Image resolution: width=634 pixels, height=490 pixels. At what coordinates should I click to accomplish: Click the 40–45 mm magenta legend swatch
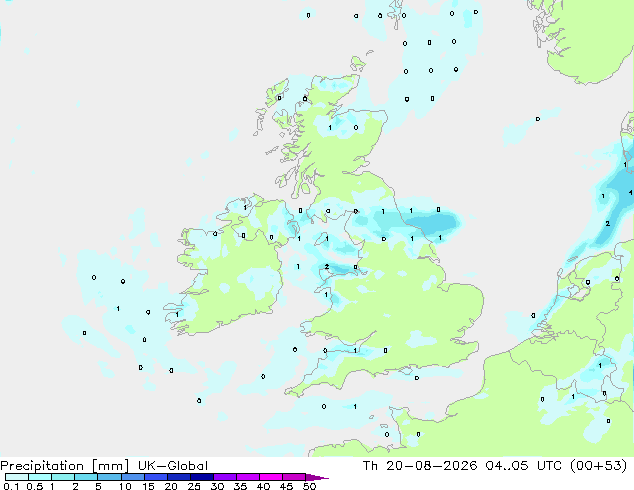(x=271, y=477)
